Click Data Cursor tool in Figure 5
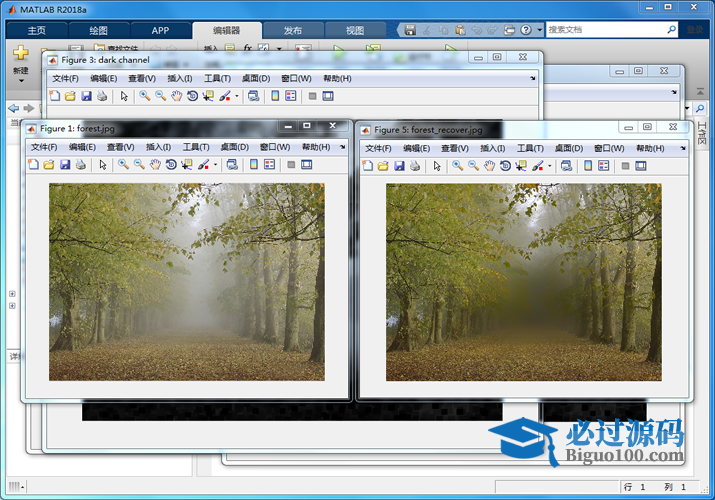This screenshot has width=715, height=500. [x=521, y=166]
